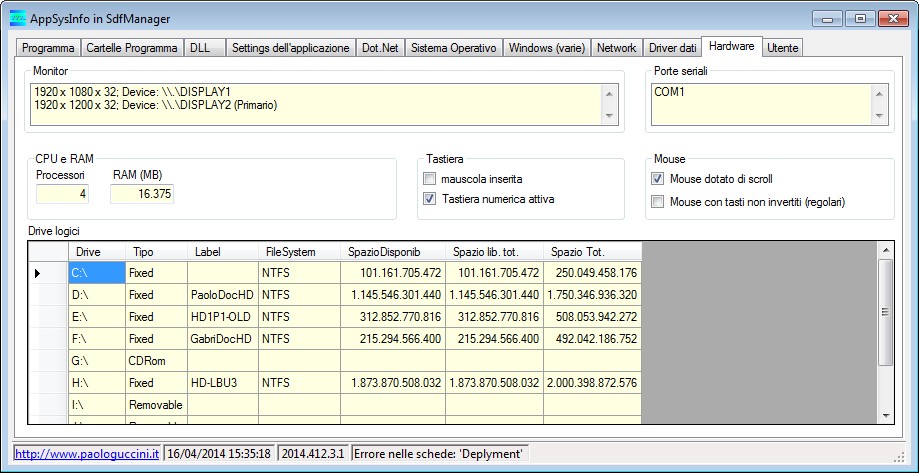Viewport: 919px width, 473px height.
Task: Toggle Tastiera numerica attiva checkbox
Action: pyautogui.click(x=430, y=199)
